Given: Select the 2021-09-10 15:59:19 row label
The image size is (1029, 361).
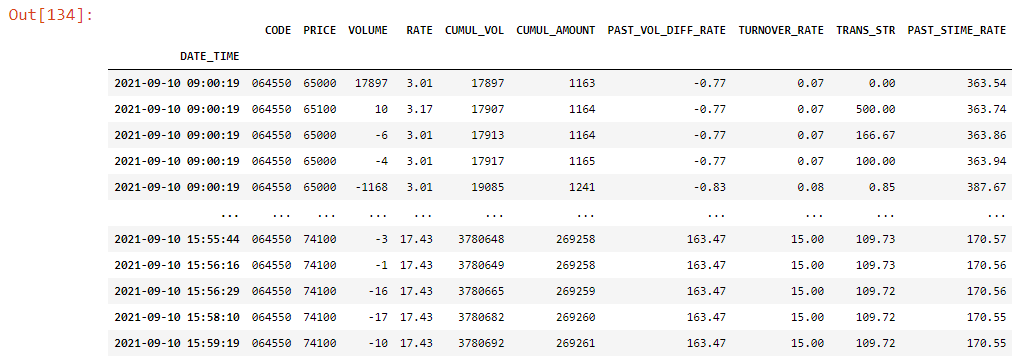Looking at the screenshot, I should 177,343.
